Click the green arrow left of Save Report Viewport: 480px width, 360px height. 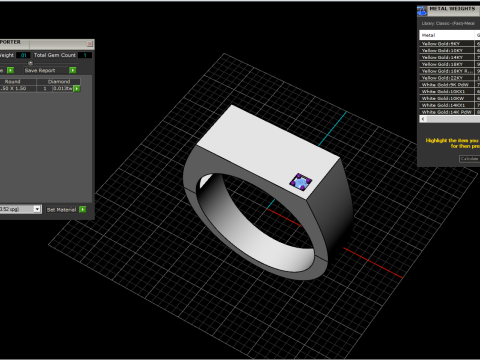click(x=11, y=70)
